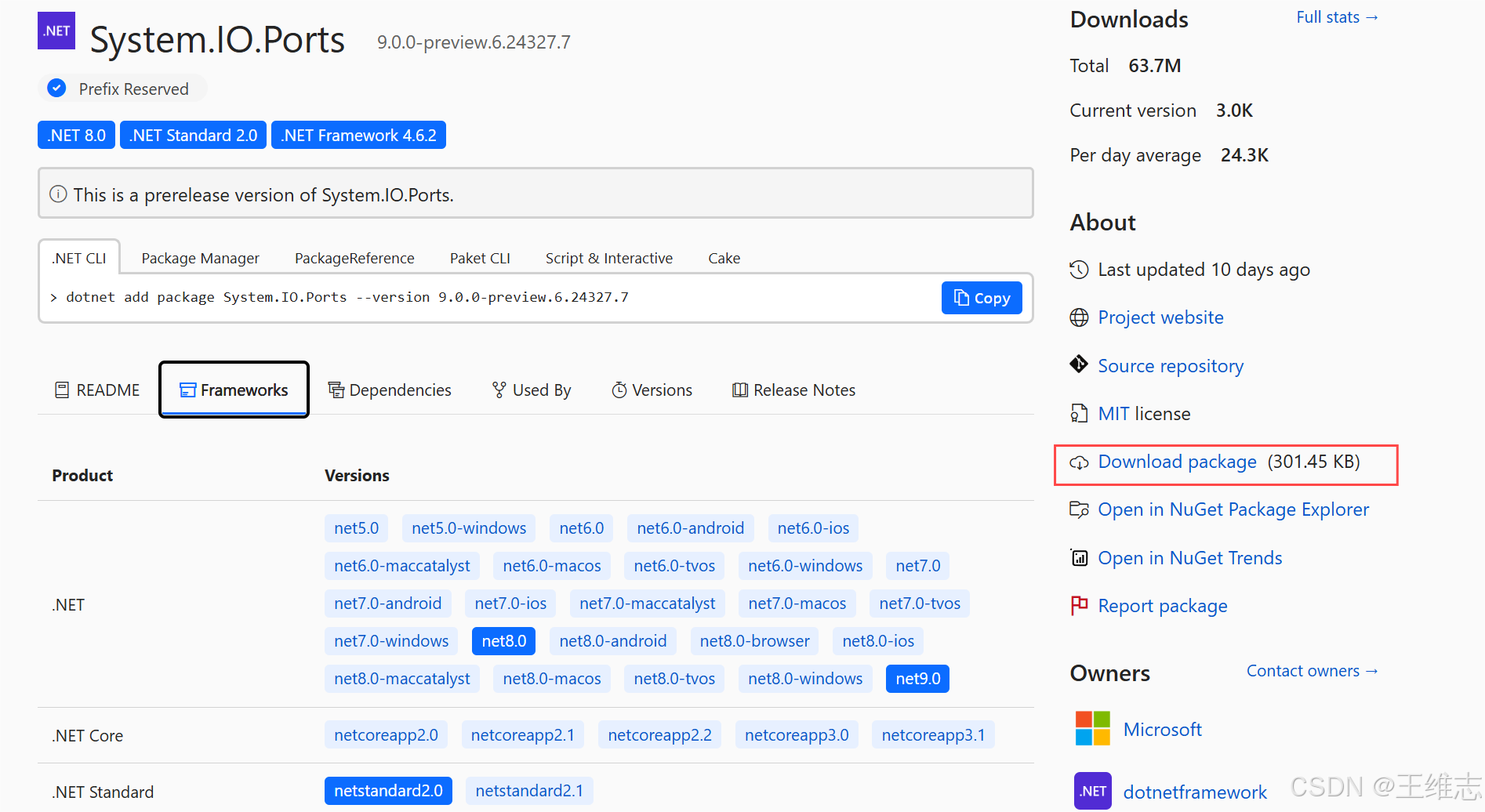Image resolution: width=1485 pixels, height=812 pixels.
Task: Click the highlighted net8.0 version tag
Action: tap(503, 641)
